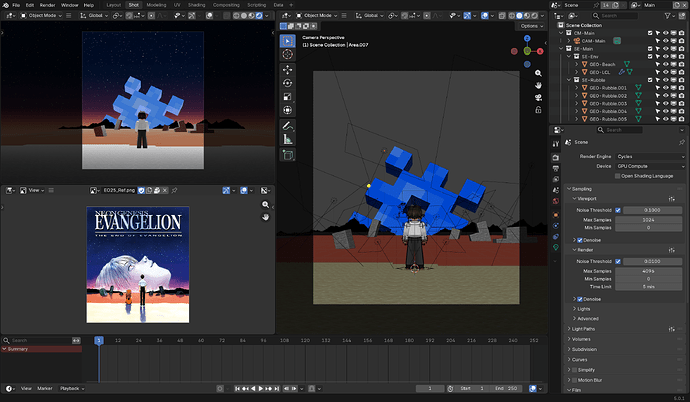Select the Move tool
The width and height of the screenshot is (690, 402).
point(288,69)
